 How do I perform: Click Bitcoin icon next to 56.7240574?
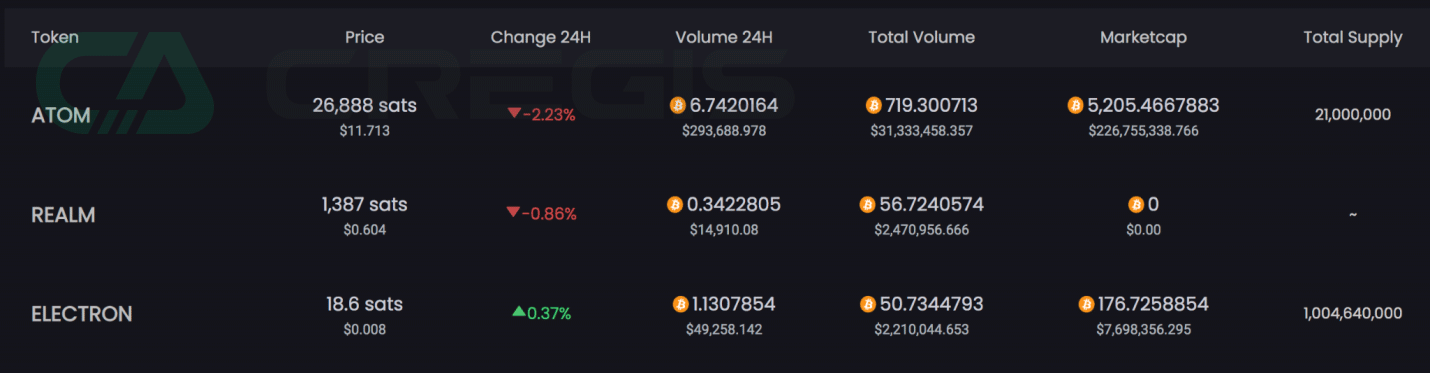coord(868,205)
